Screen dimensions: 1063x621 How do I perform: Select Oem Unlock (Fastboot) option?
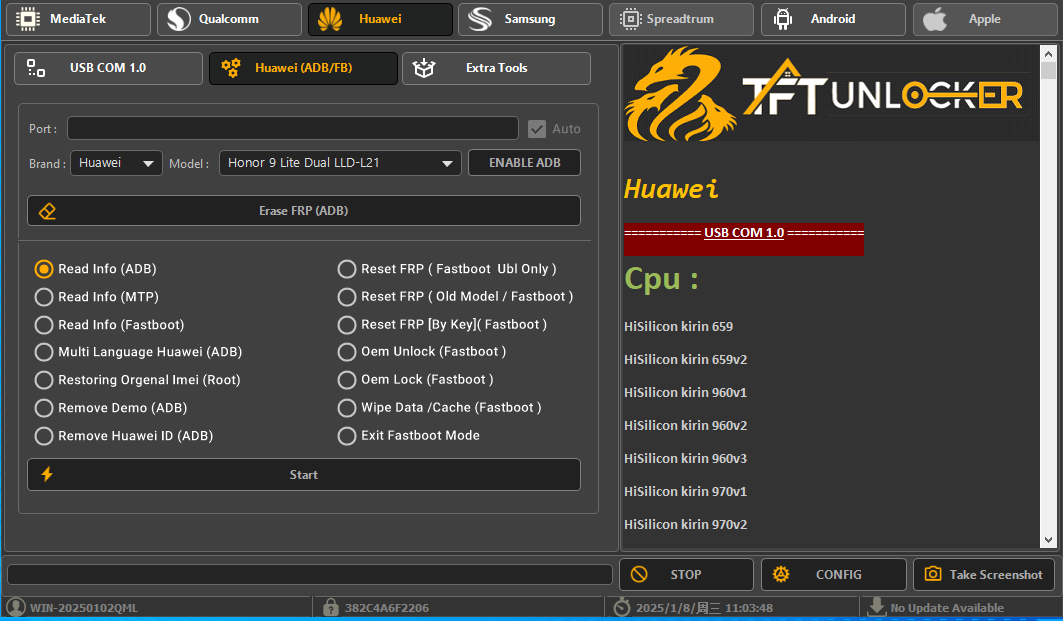(422, 352)
